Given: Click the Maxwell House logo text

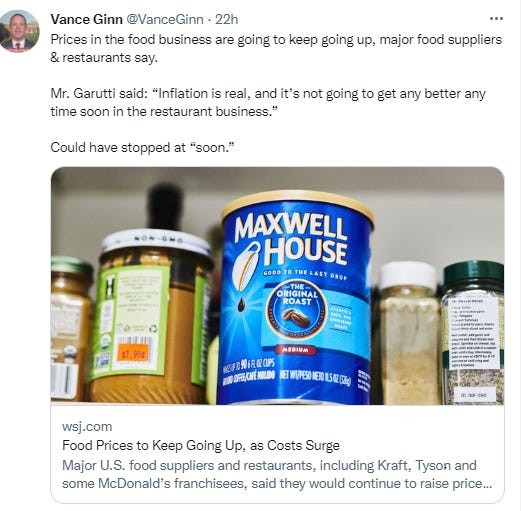Looking at the screenshot, I should [x=290, y=240].
